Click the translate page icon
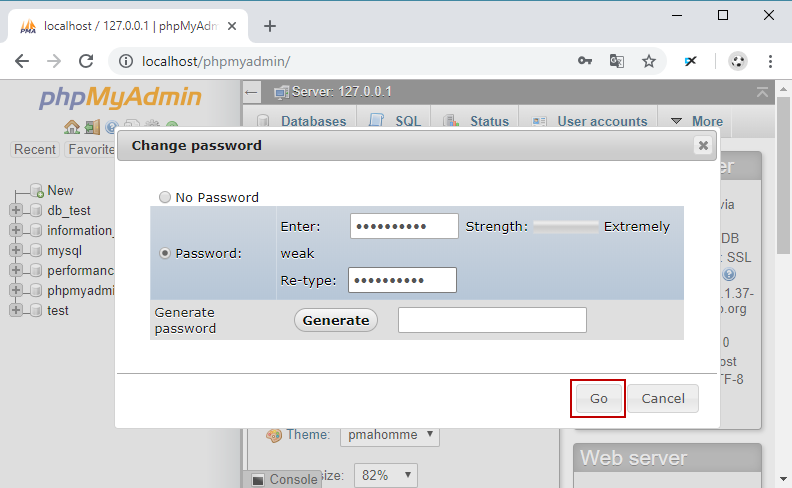This screenshot has height=488, width=792. click(616, 61)
